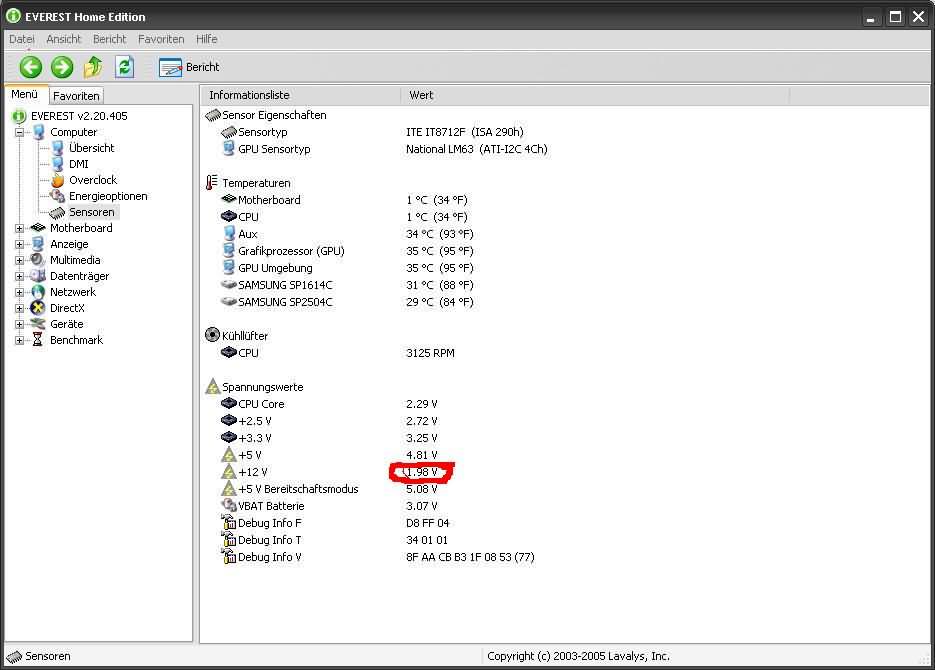Image resolution: width=935 pixels, height=670 pixels.
Task: Click the Netzwerk globe icon
Action: coord(38,292)
